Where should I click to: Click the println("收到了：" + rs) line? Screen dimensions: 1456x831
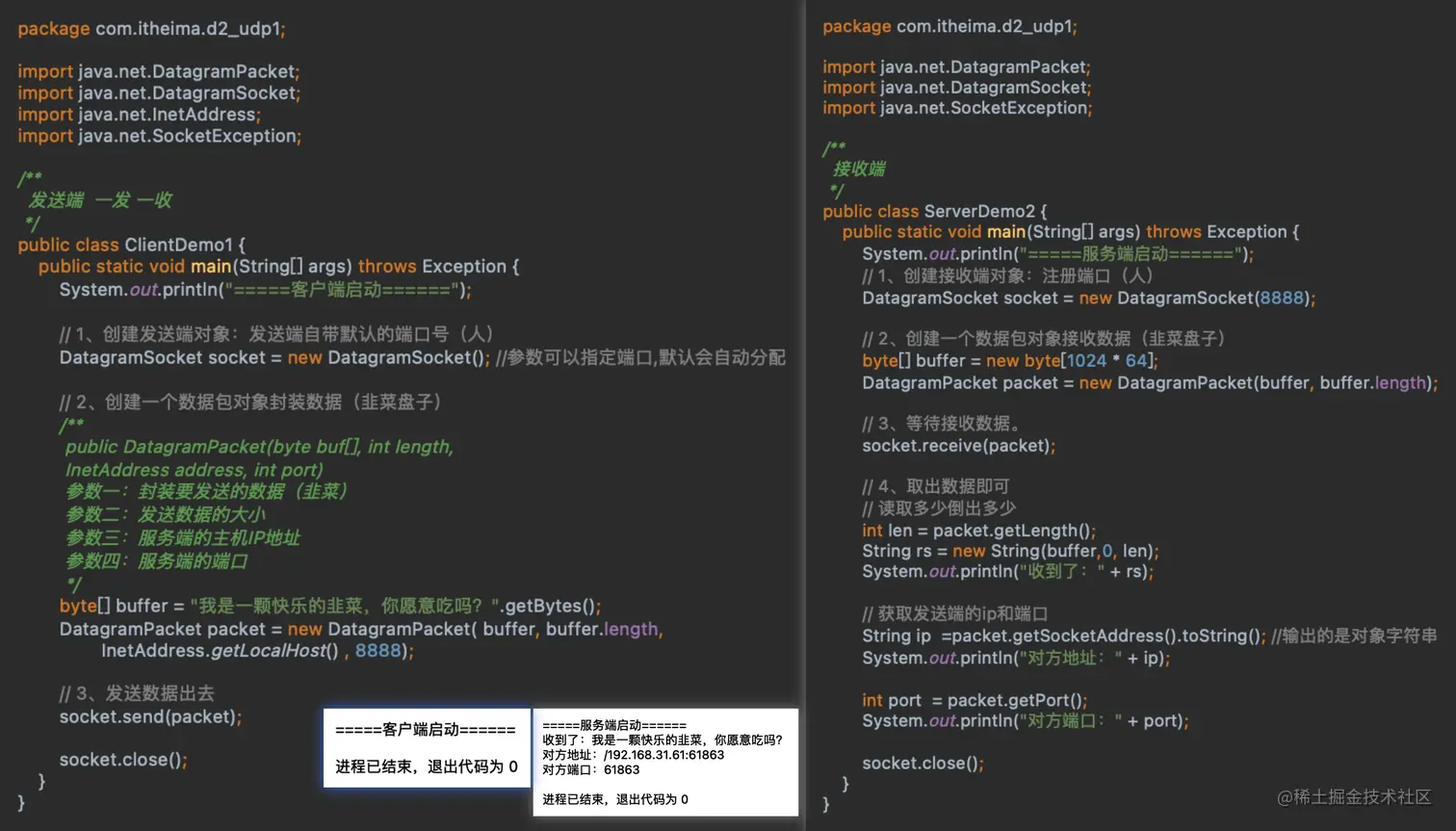click(x=1007, y=572)
